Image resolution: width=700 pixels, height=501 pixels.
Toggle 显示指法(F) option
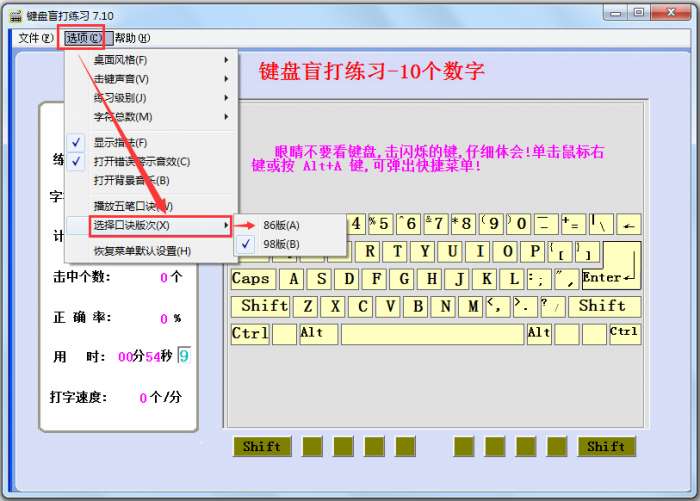point(151,143)
